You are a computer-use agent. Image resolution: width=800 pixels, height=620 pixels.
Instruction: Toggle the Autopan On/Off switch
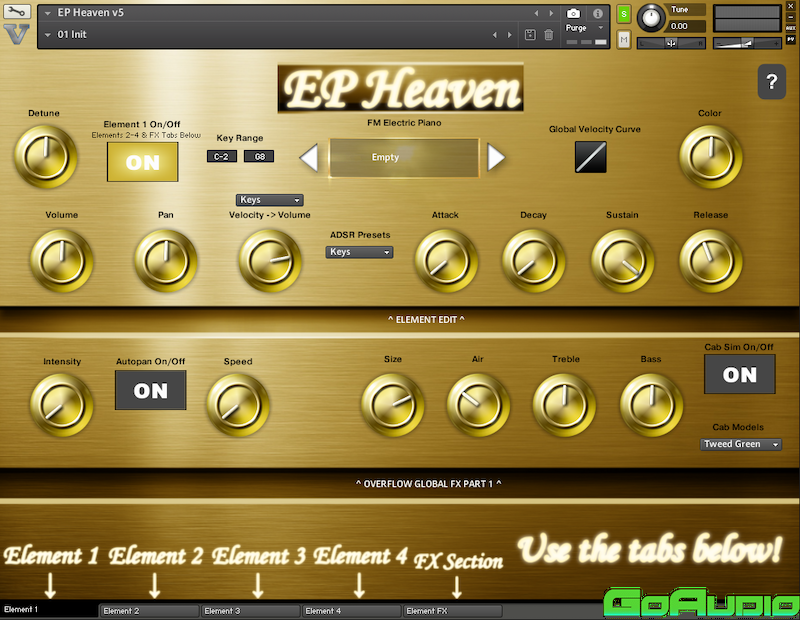point(150,390)
